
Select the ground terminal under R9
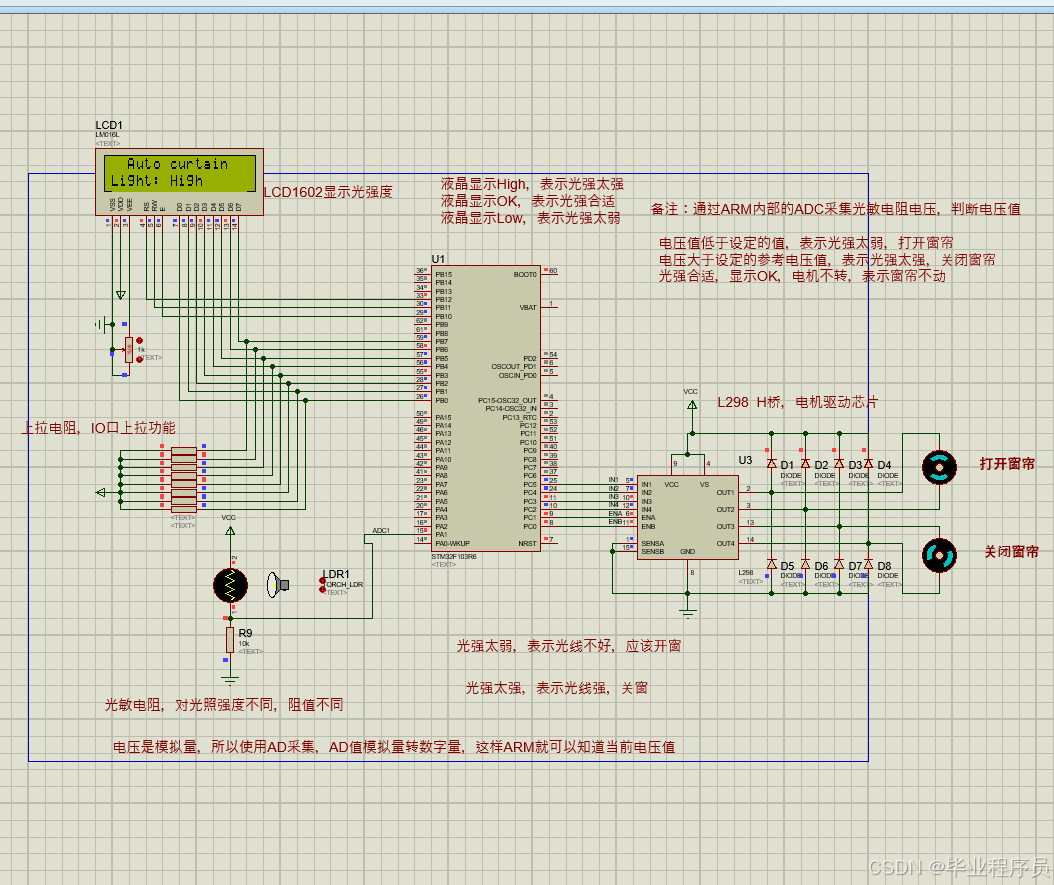pos(230,680)
